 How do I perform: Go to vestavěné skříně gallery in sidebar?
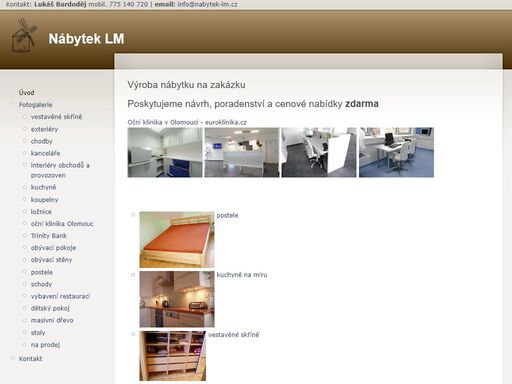click(x=56, y=116)
